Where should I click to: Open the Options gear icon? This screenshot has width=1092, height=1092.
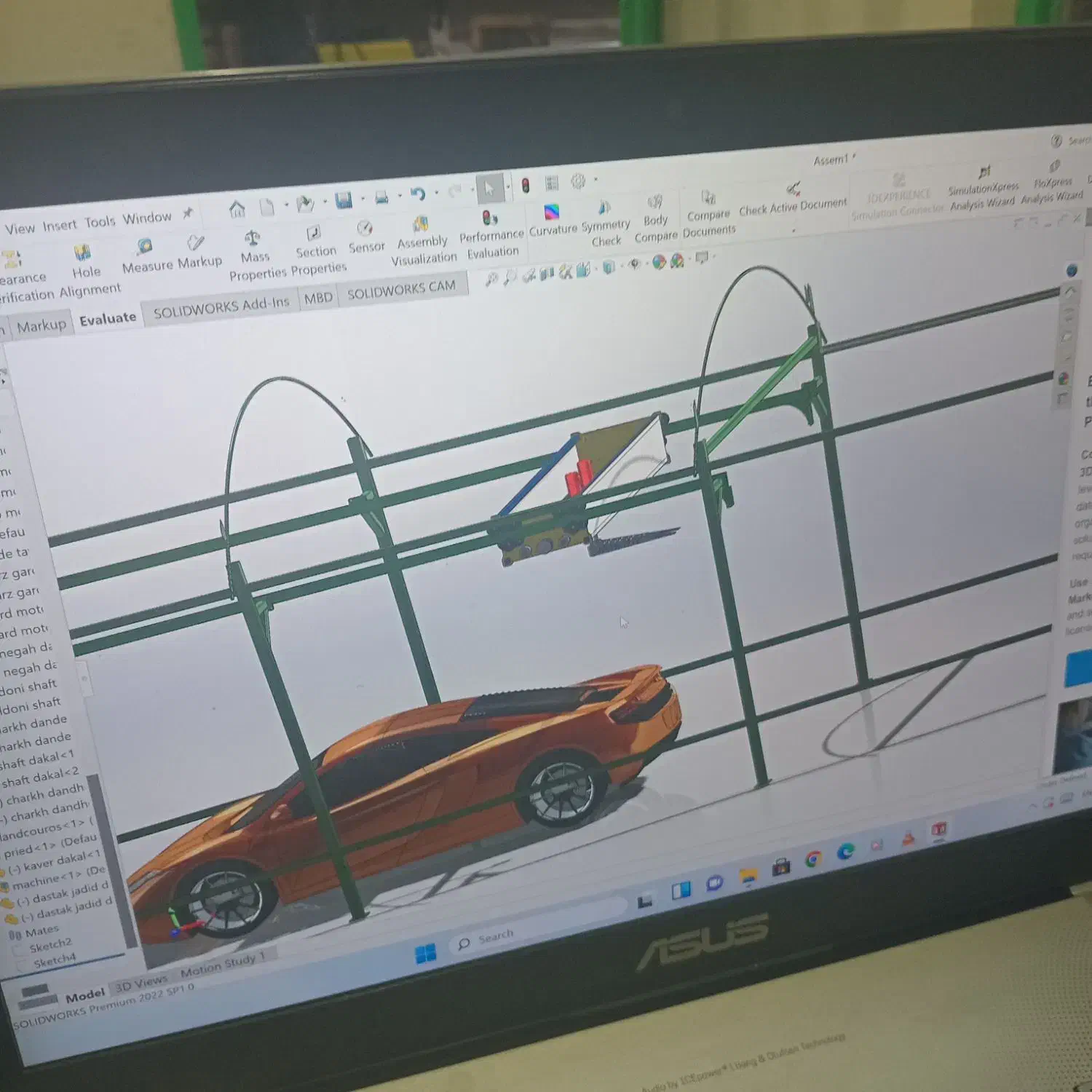578,181
